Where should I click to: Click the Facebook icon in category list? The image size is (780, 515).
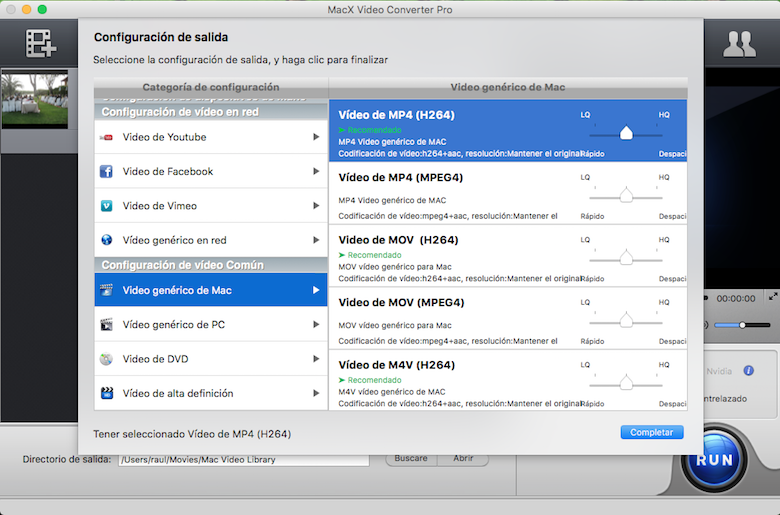click(106, 172)
